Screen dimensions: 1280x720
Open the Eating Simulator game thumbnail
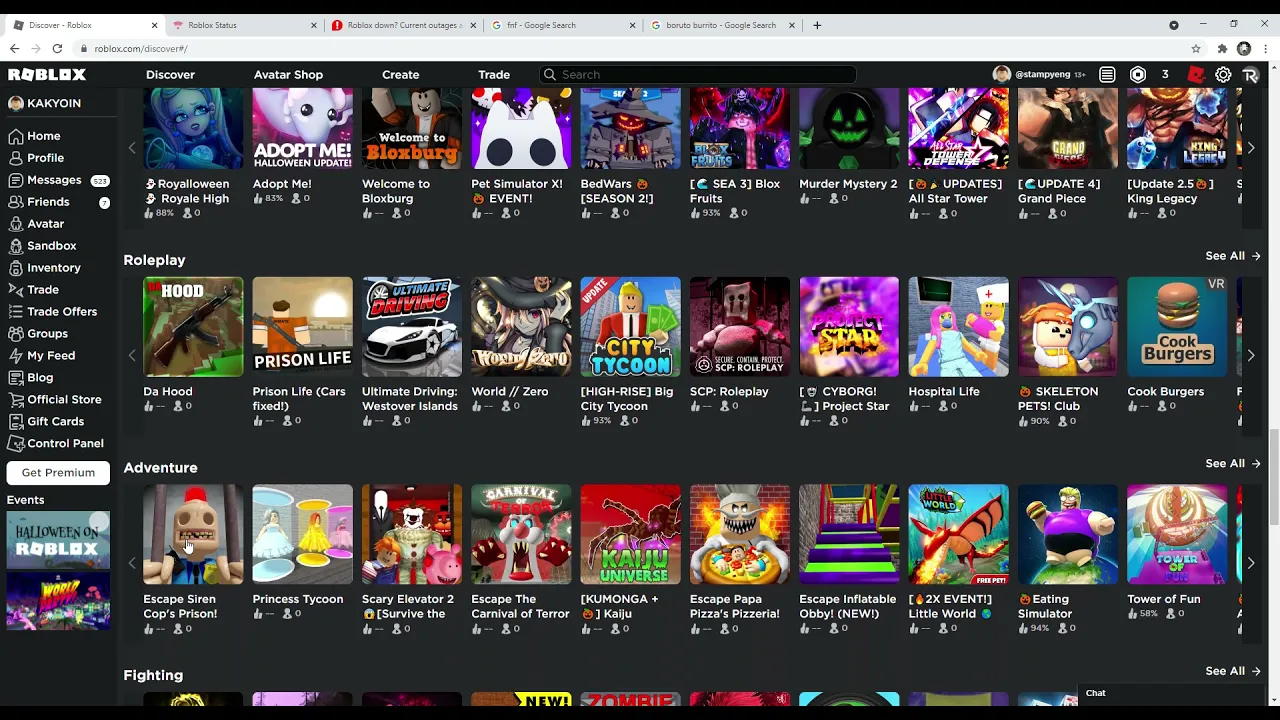click(1068, 534)
